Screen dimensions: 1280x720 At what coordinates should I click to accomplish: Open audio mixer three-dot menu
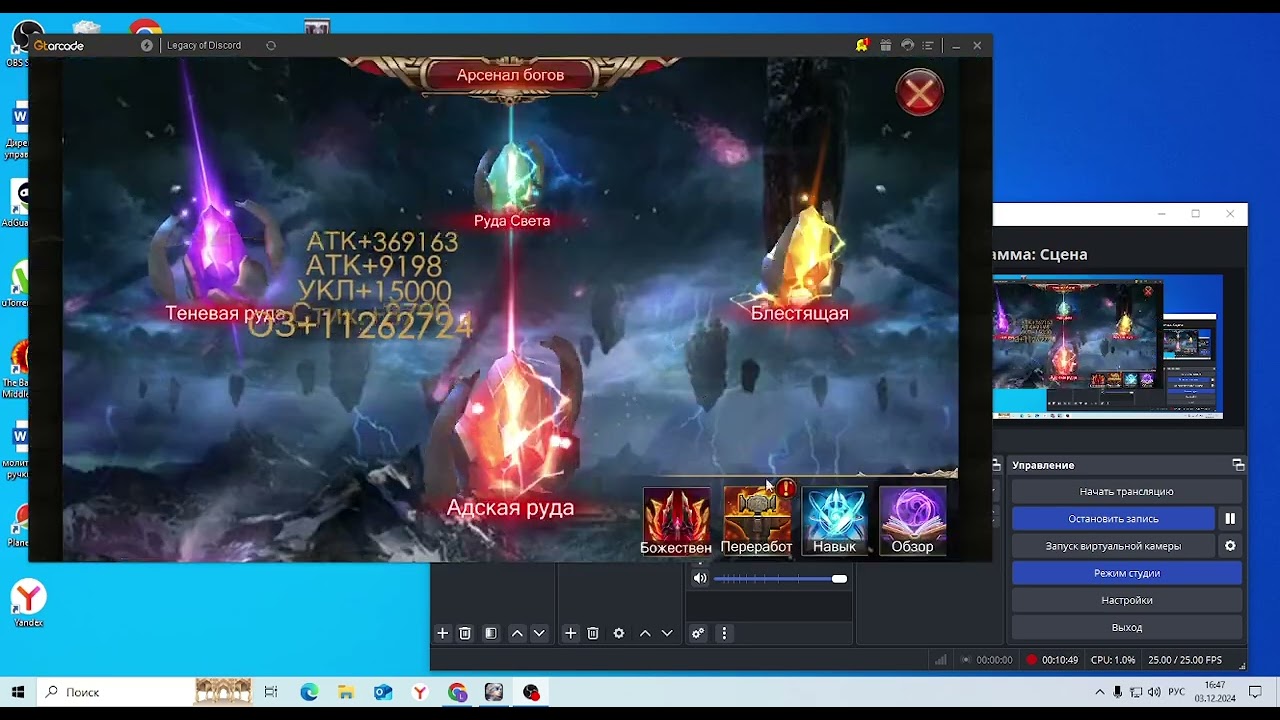click(x=724, y=633)
